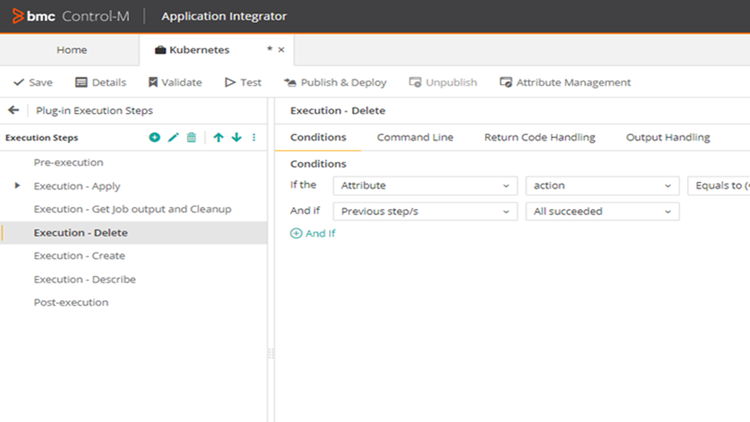Viewport: 750px width, 422px height.
Task: Open the All succeeded dropdown
Action: click(602, 211)
